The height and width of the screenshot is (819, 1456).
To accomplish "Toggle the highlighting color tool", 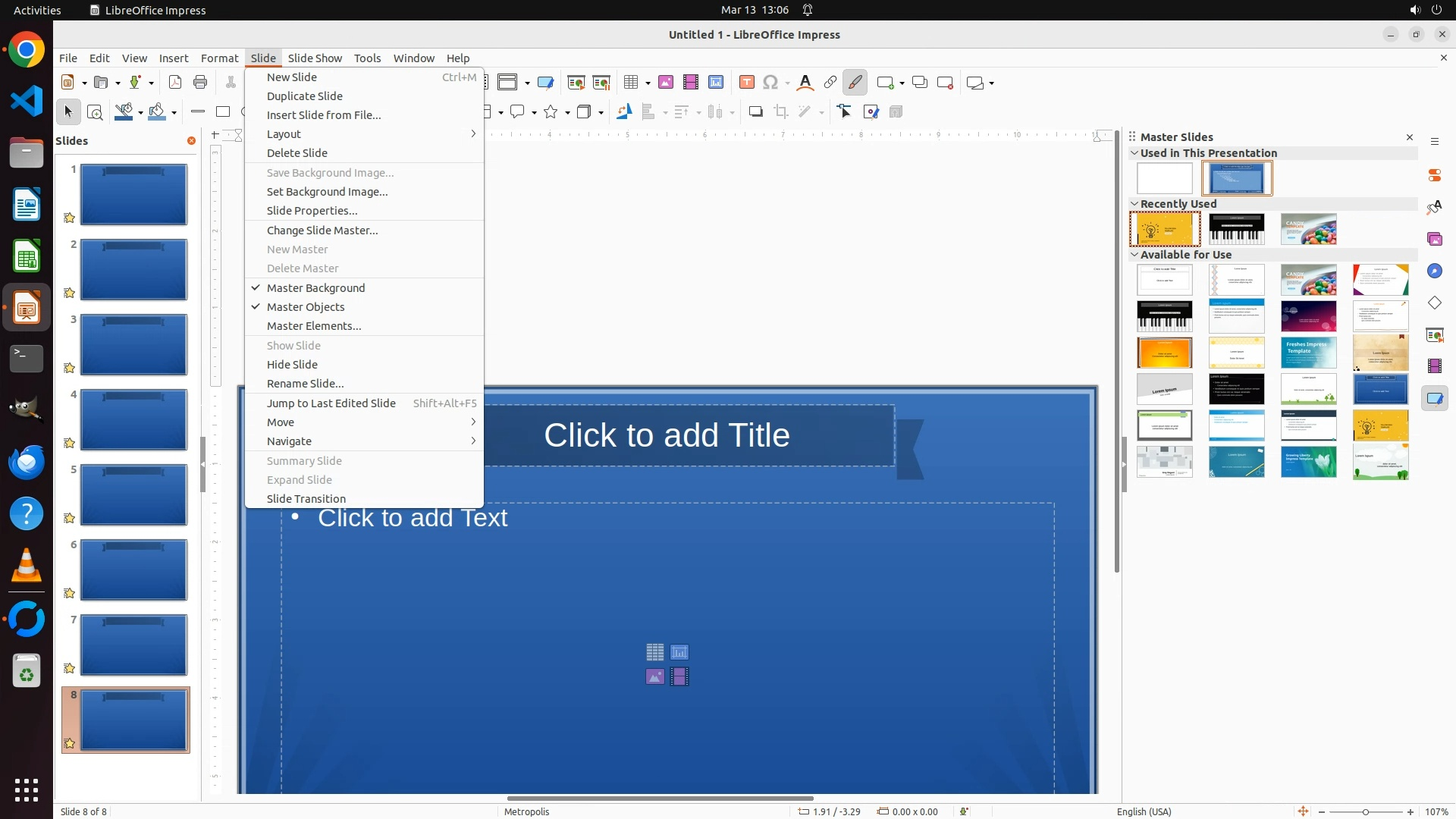I will (855, 83).
